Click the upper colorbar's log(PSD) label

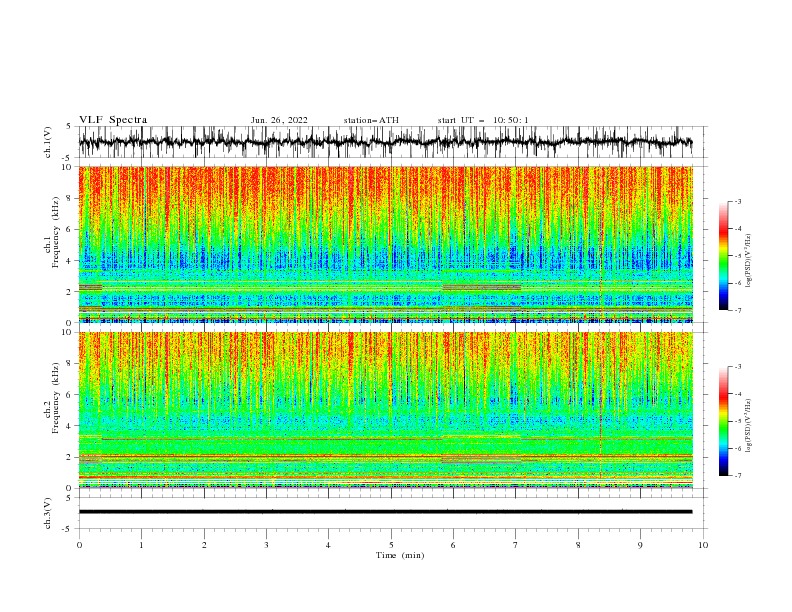[748, 261]
